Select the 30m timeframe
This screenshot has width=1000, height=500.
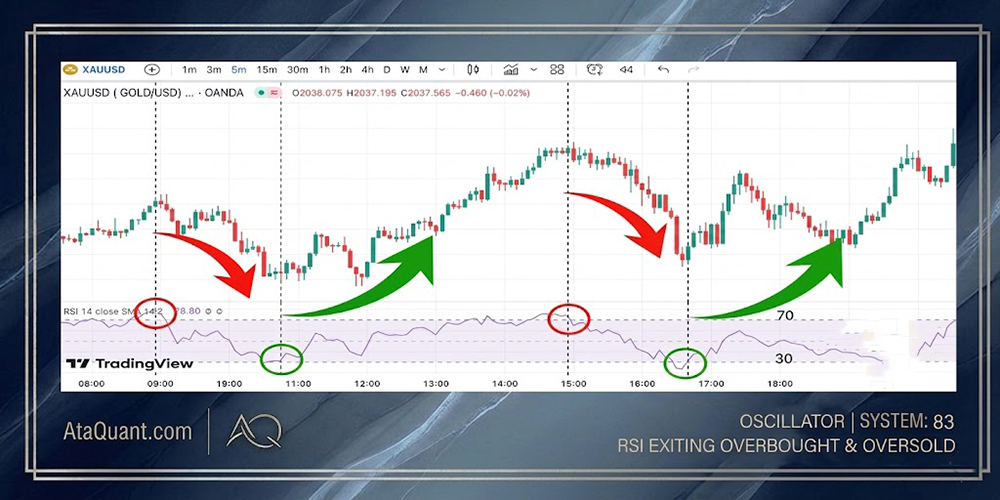297,70
